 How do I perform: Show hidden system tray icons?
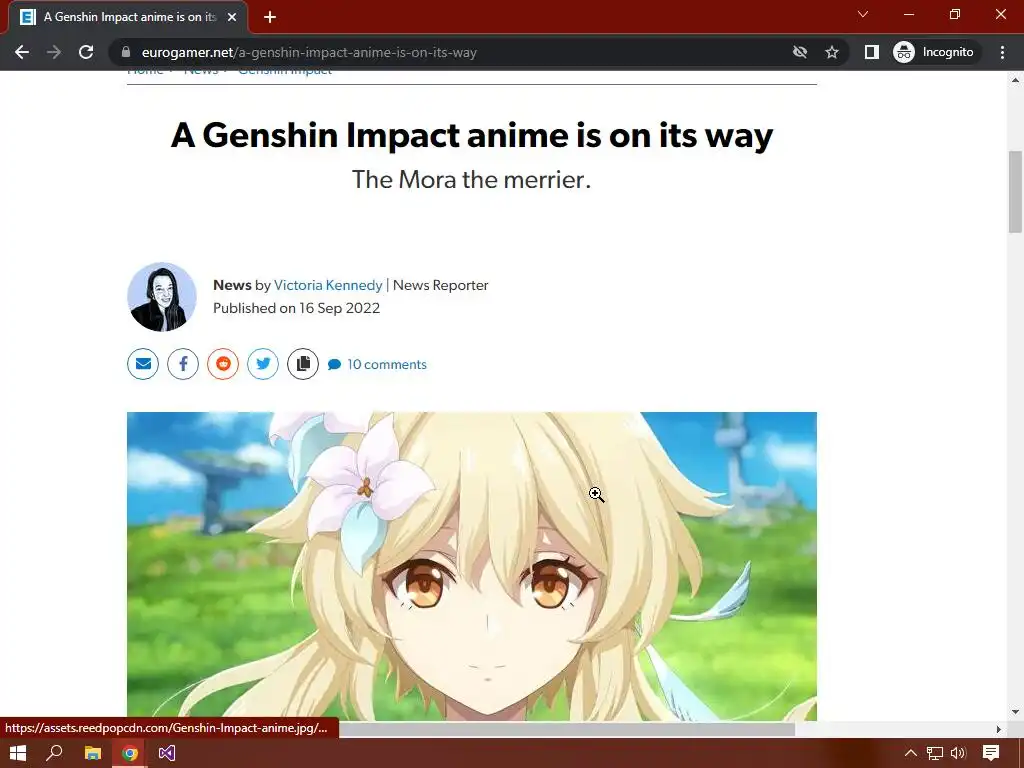point(910,753)
